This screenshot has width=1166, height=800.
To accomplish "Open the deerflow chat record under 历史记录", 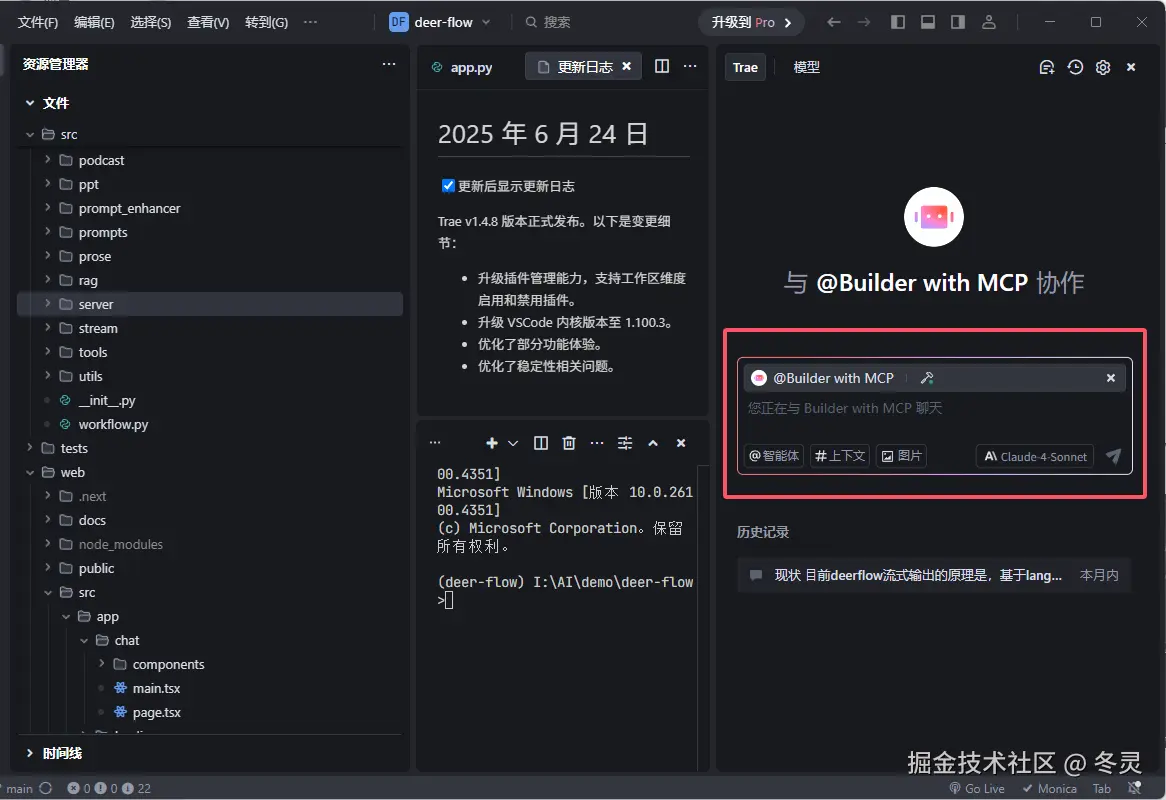I will (930, 575).
